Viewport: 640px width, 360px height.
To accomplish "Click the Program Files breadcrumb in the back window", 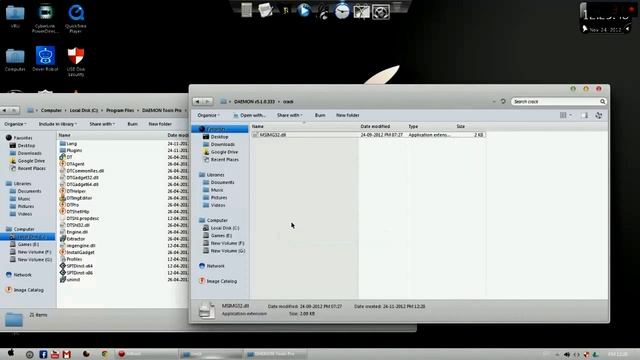I will tap(120, 111).
